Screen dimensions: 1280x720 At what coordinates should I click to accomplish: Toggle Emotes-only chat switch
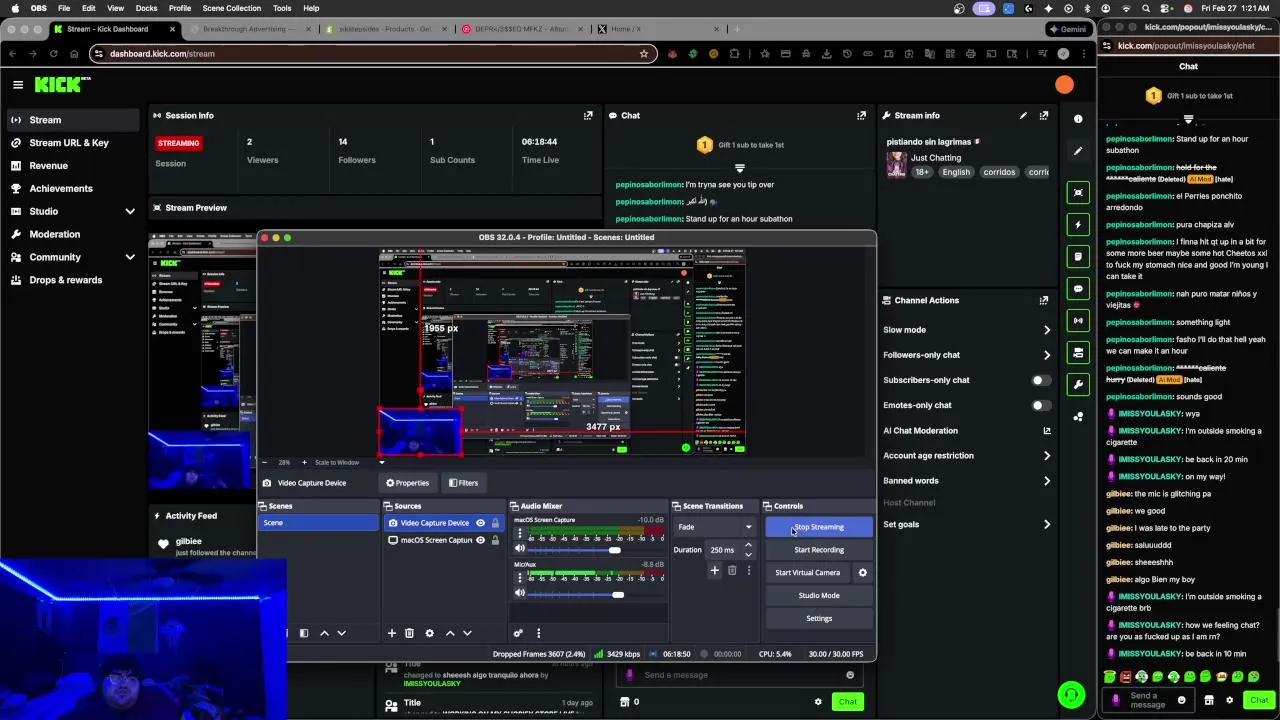tap(1041, 405)
